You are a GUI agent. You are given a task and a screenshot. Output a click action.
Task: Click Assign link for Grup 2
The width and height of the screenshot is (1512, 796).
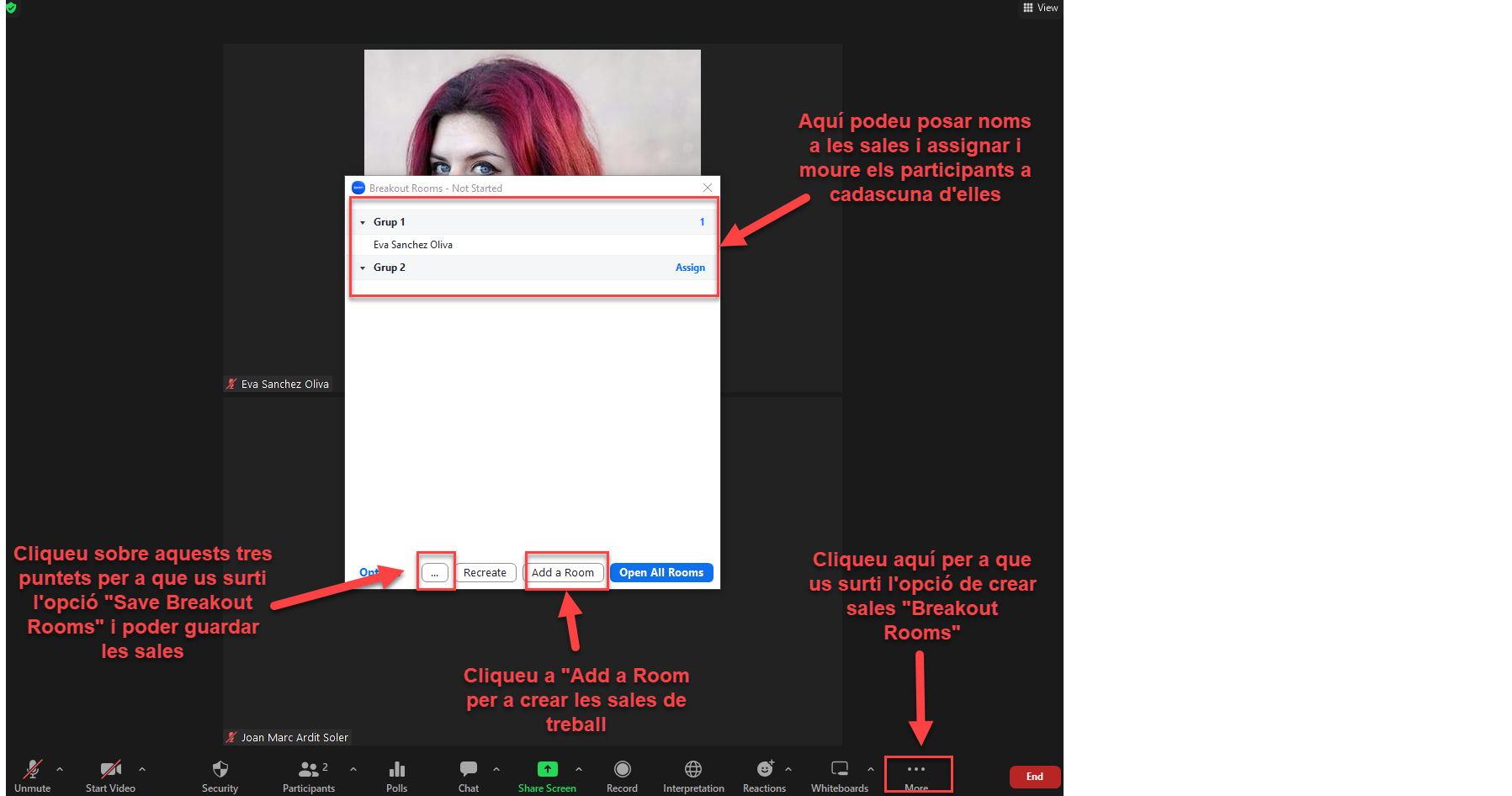pos(690,268)
